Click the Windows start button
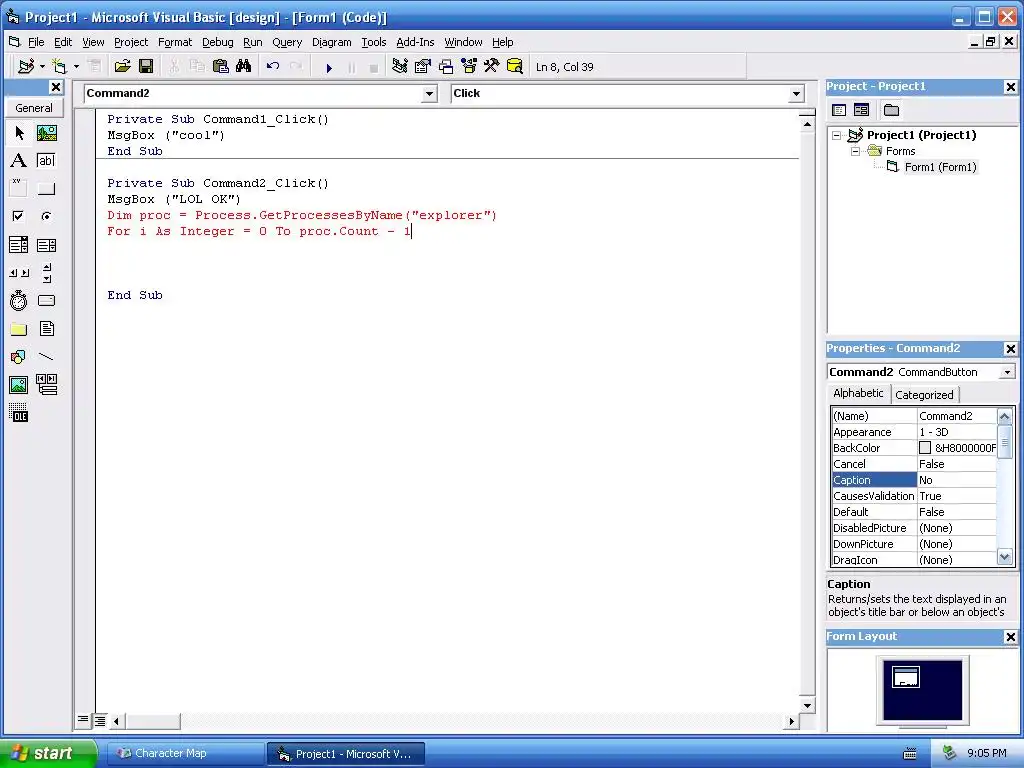The image size is (1024, 768). pyautogui.click(x=48, y=753)
